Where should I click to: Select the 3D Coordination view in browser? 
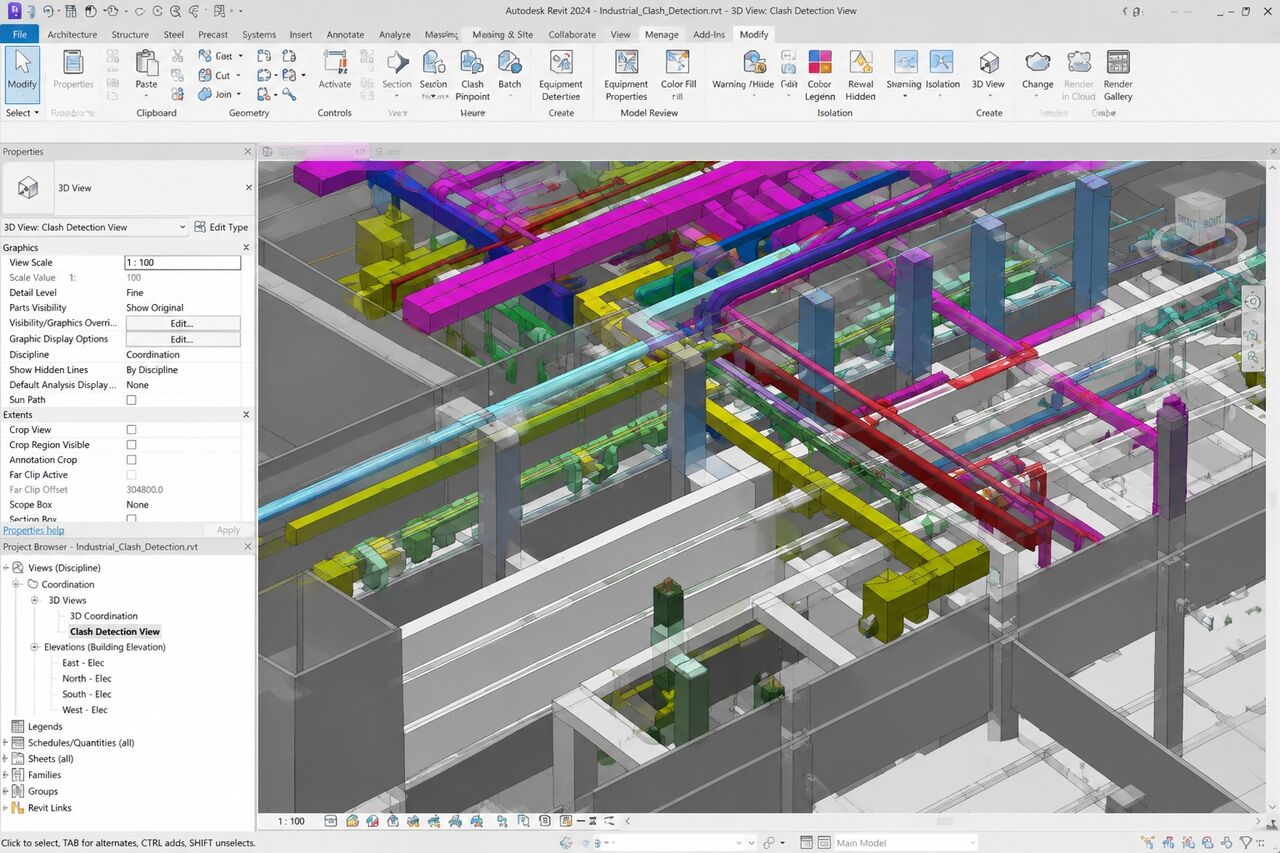pos(104,616)
